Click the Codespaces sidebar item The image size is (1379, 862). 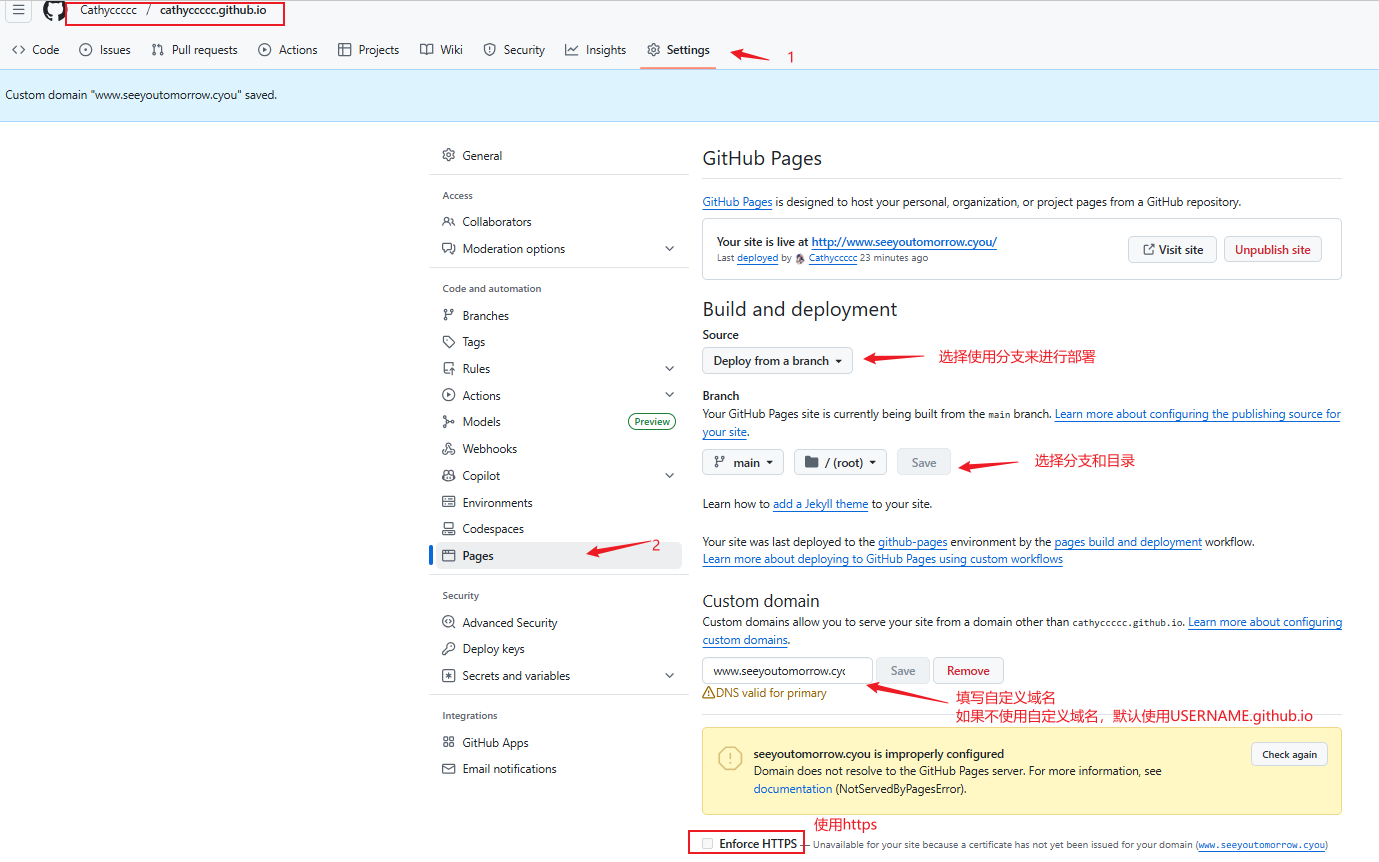point(493,529)
